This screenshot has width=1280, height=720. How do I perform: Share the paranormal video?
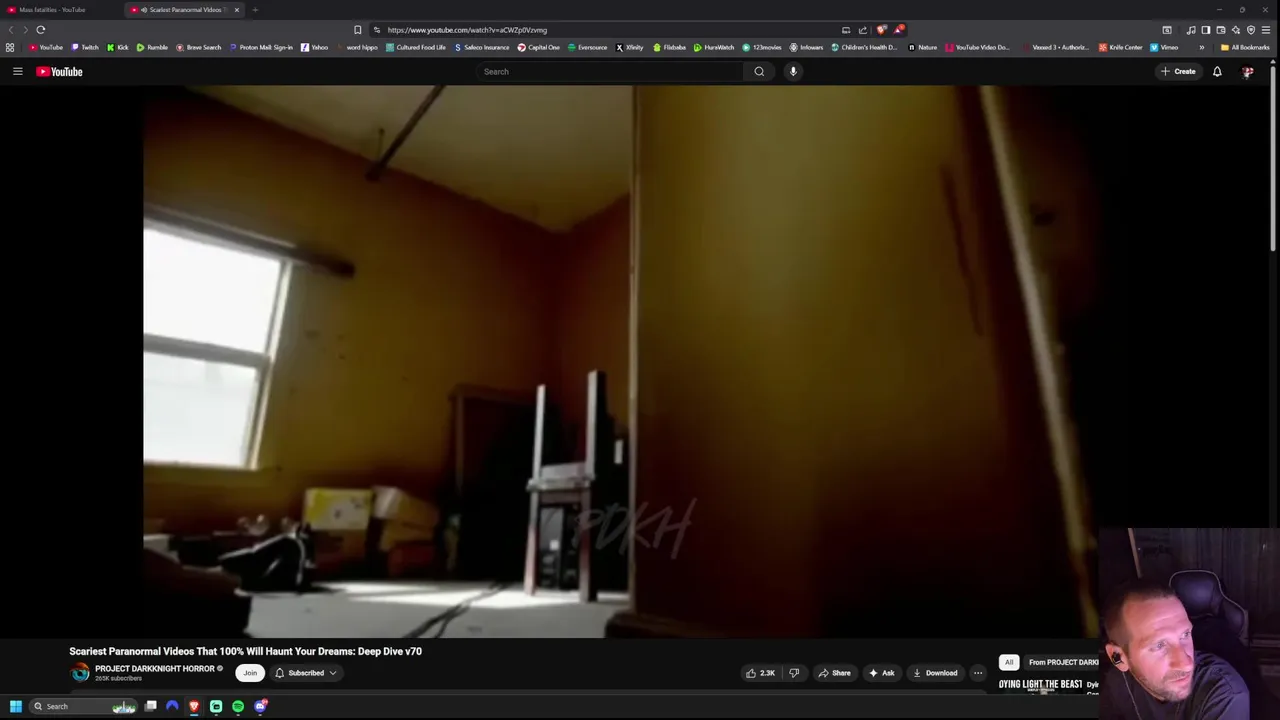(x=834, y=673)
